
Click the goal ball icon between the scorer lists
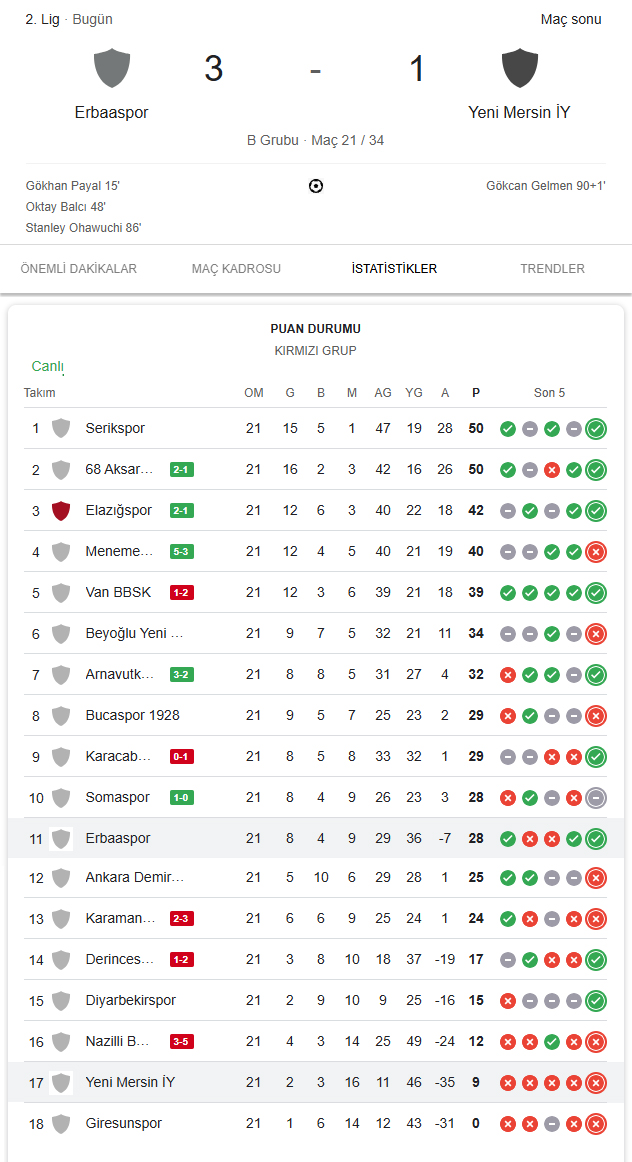tap(316, 186)
